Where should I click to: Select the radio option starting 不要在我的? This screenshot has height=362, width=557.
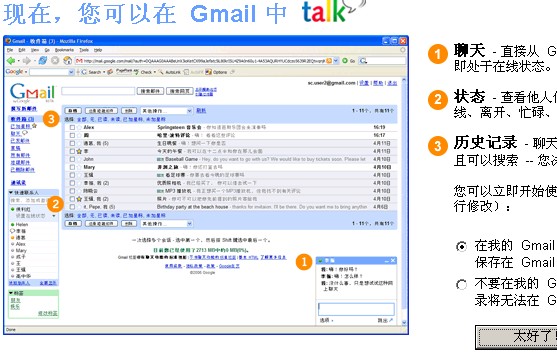point(461,284)
